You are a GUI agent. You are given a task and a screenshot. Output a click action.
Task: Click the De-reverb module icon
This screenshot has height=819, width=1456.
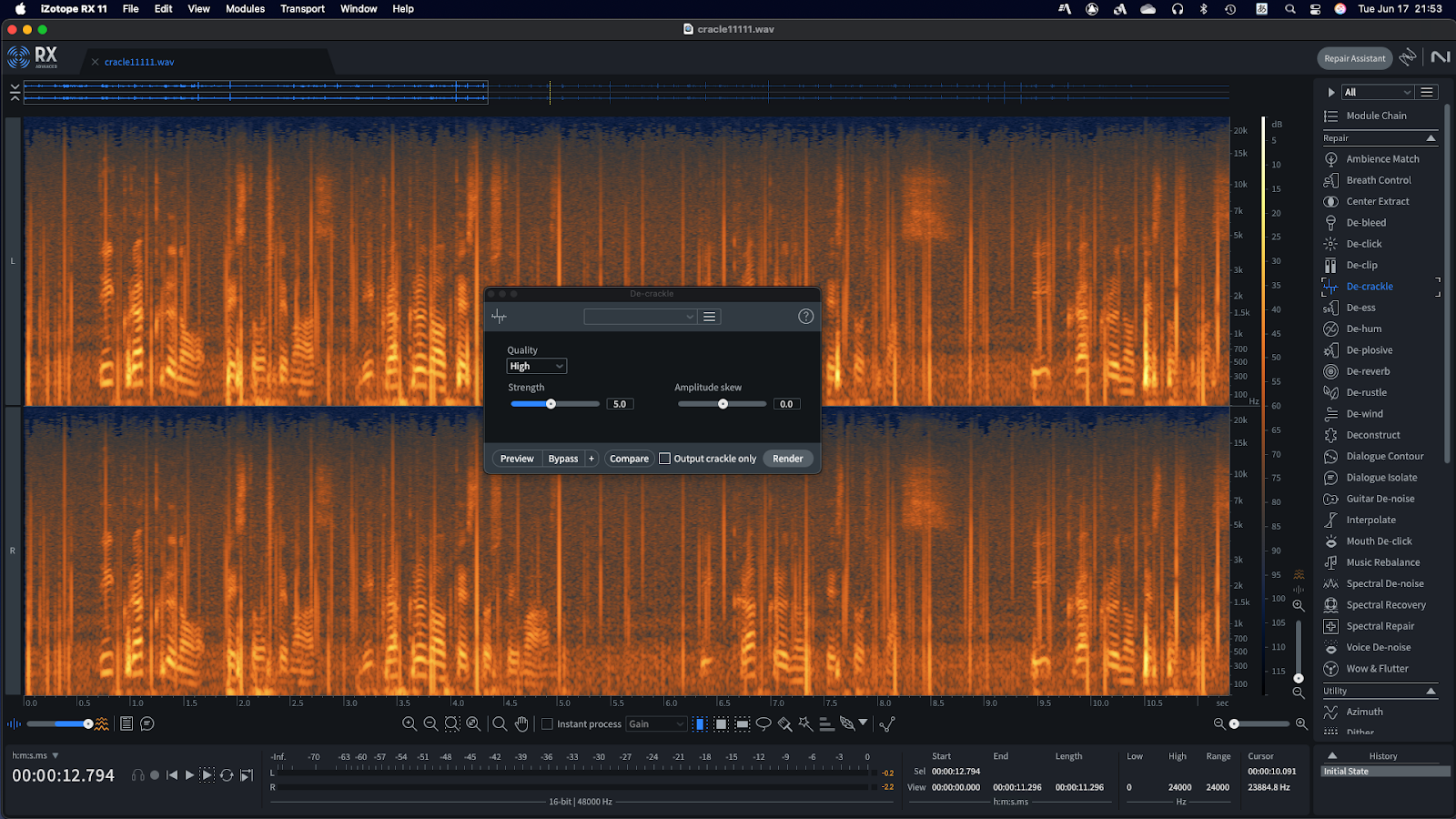[x=1330, y=371]
